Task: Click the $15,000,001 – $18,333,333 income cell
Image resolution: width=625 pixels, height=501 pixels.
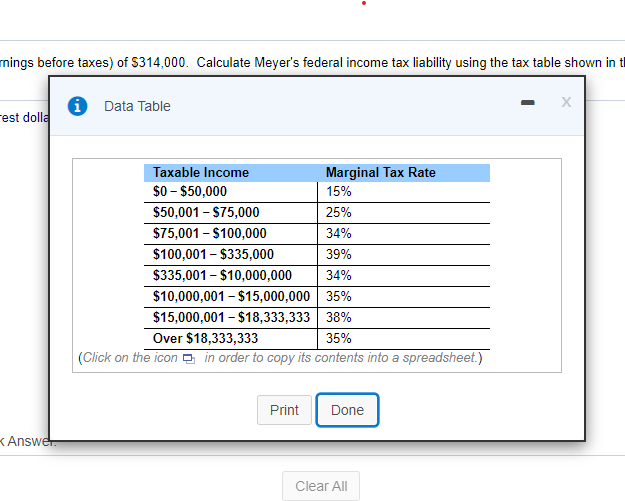Action: 231,318
